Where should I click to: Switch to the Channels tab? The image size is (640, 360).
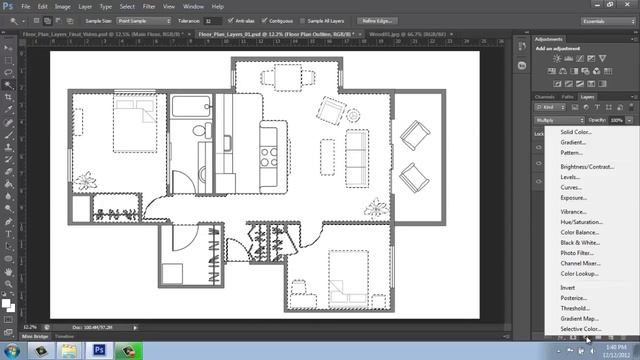pyautogui.click(x=544, y=97)
